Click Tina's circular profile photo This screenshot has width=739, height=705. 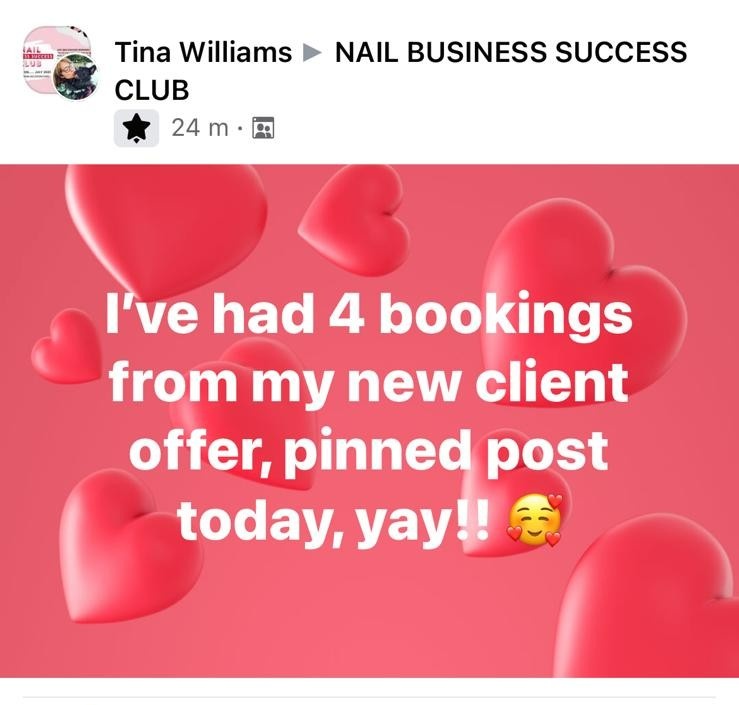[x=75, y=76]
